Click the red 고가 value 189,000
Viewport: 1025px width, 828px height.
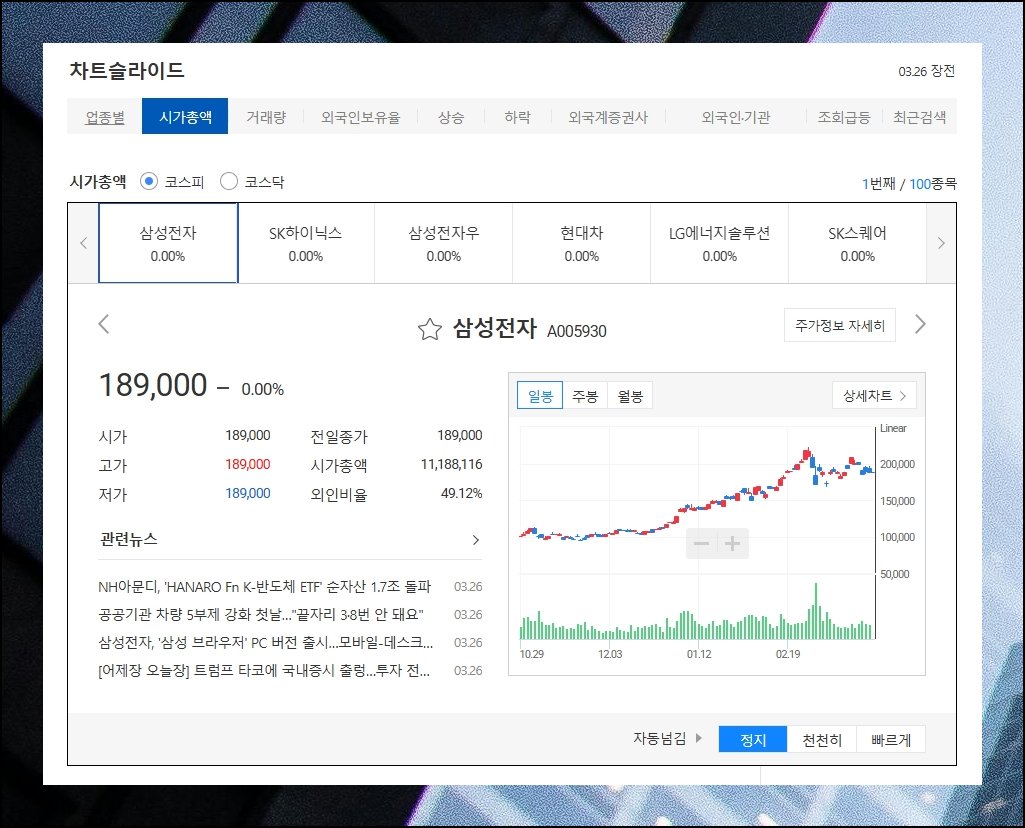[248, 465]
